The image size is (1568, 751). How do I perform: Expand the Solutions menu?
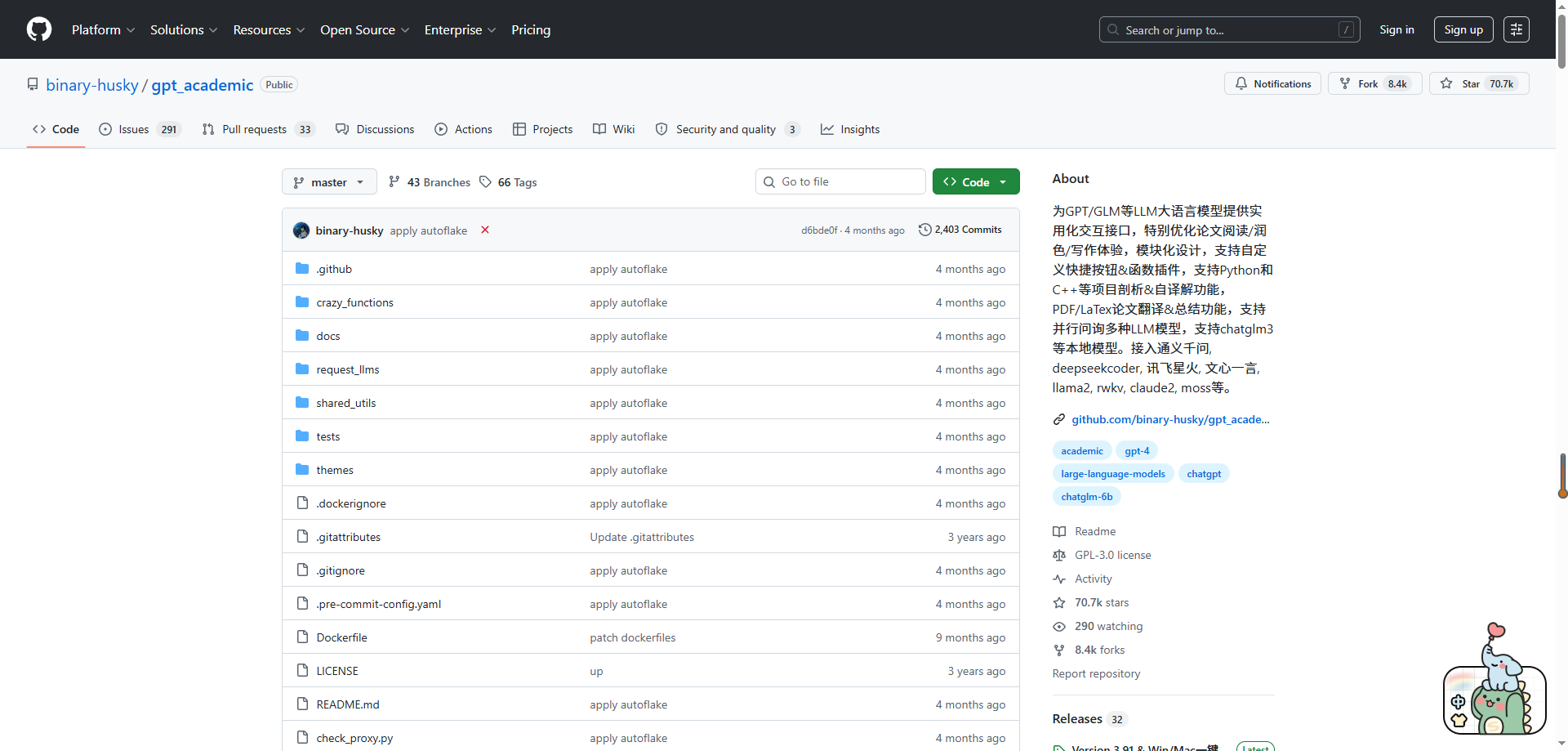[x=184, y=29]
